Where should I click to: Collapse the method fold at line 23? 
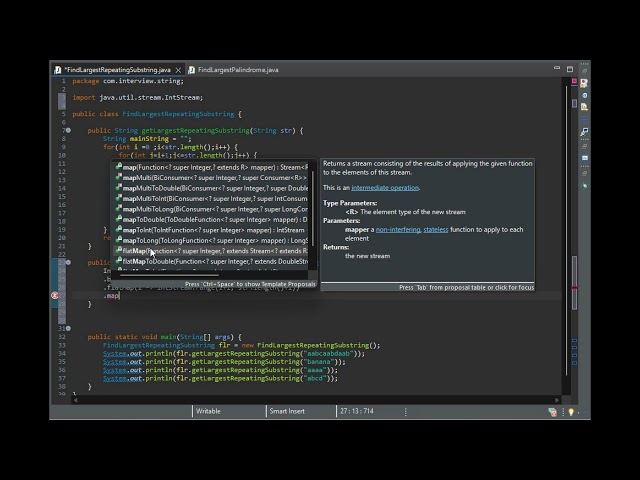click(x=68, y=262)
